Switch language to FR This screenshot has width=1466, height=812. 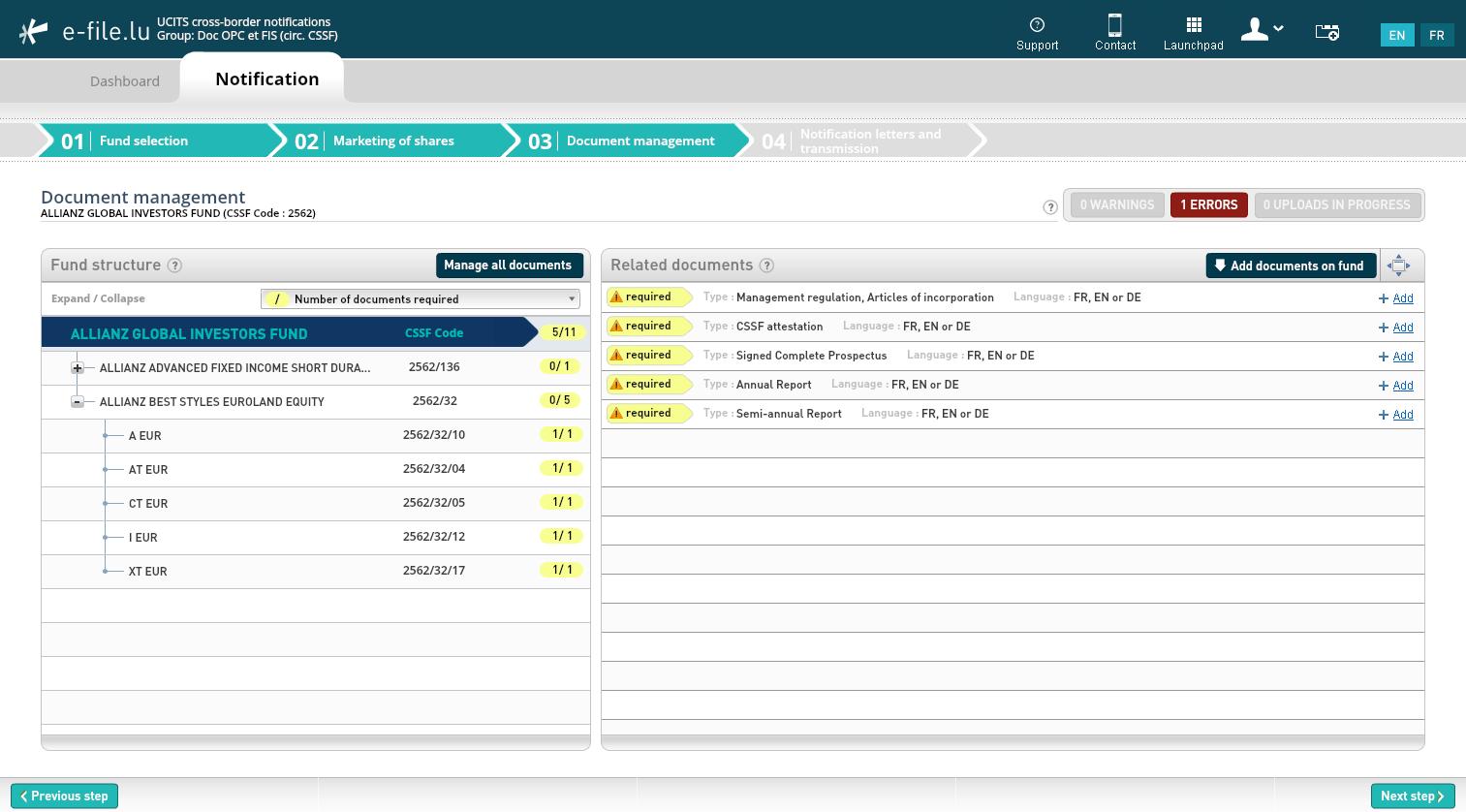pos(1437,35)
